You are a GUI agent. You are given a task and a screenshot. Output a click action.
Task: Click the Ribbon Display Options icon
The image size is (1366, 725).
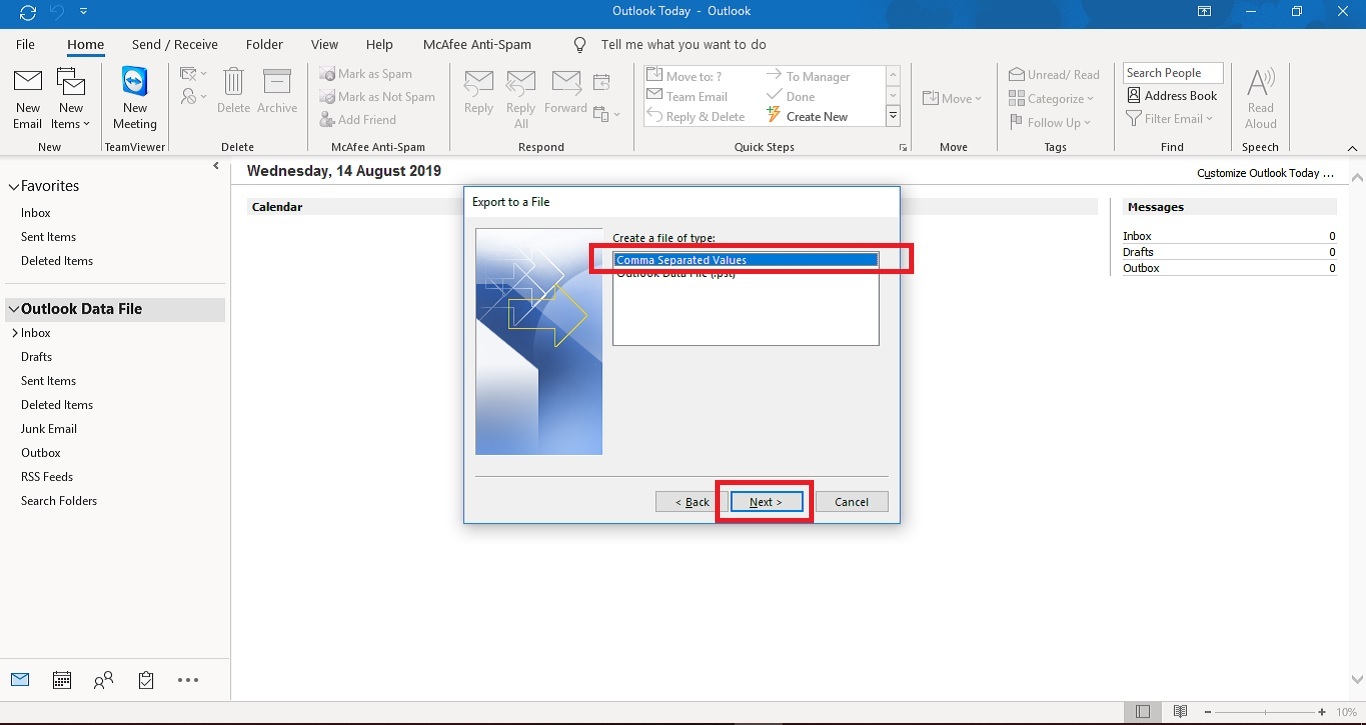1205,12
